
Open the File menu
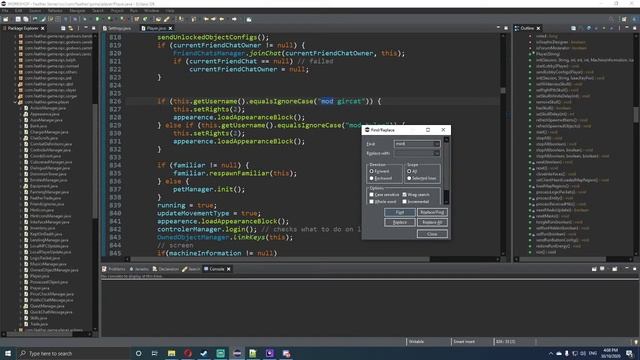coord(5,11)
